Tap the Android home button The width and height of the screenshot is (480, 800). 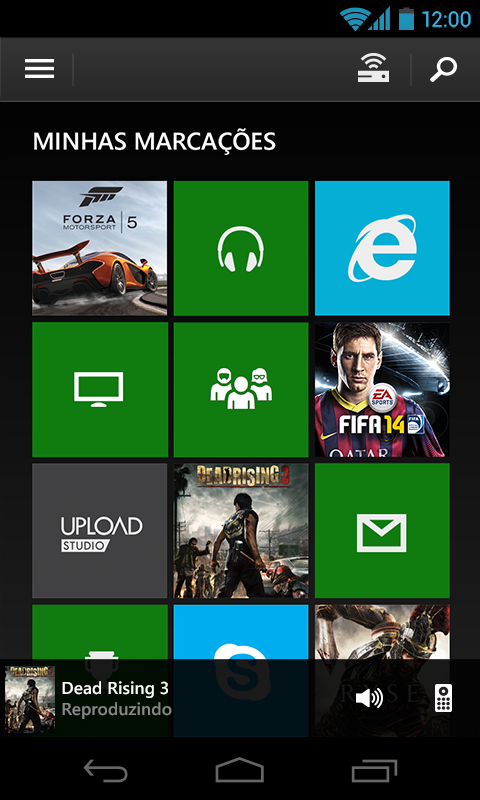(x=240, y=770)
